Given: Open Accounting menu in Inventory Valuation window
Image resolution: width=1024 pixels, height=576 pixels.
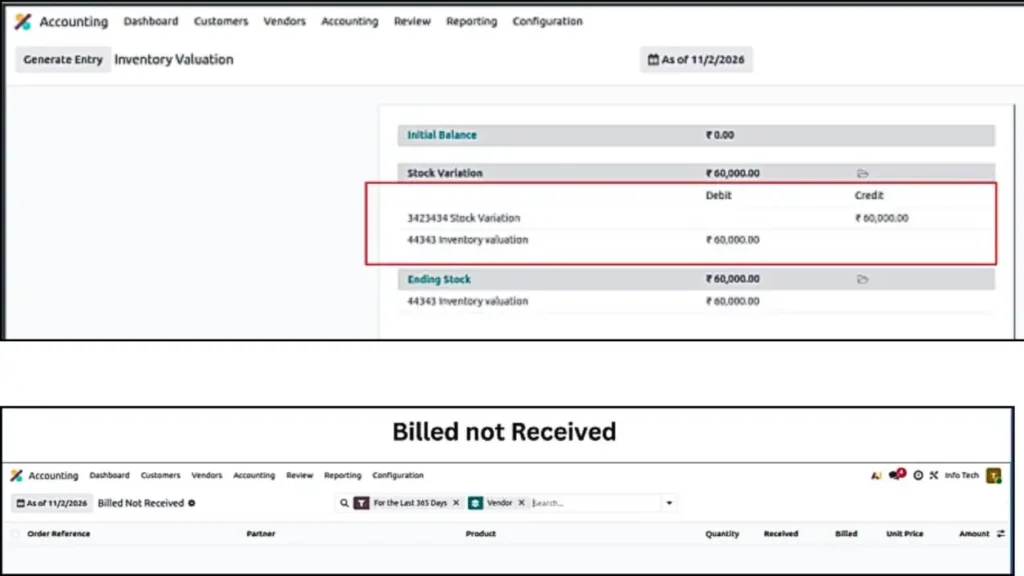Looking at the screenshot, I should click(x=349, y=22).
